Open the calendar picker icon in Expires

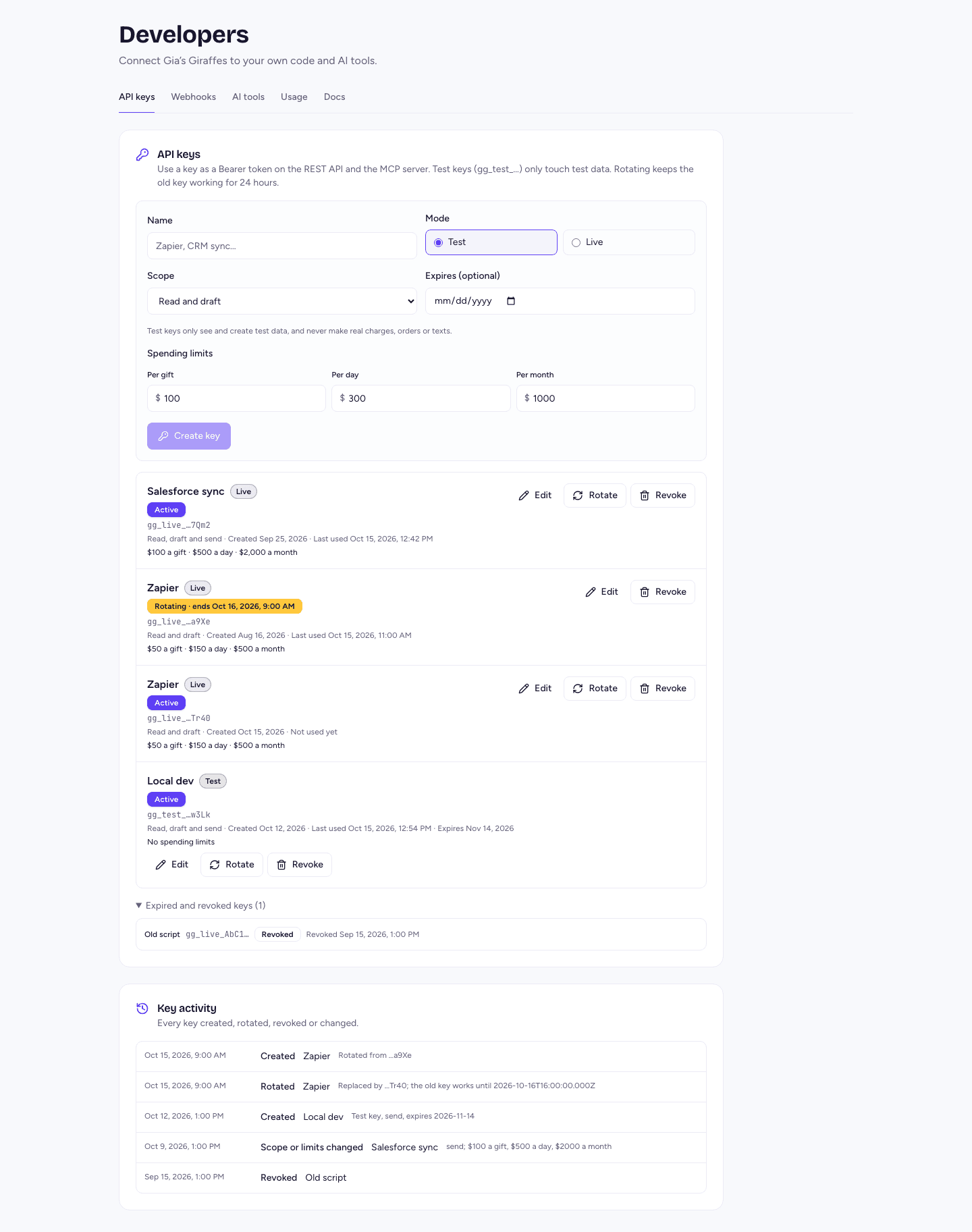pyautogui.click(x=511, y=301)
